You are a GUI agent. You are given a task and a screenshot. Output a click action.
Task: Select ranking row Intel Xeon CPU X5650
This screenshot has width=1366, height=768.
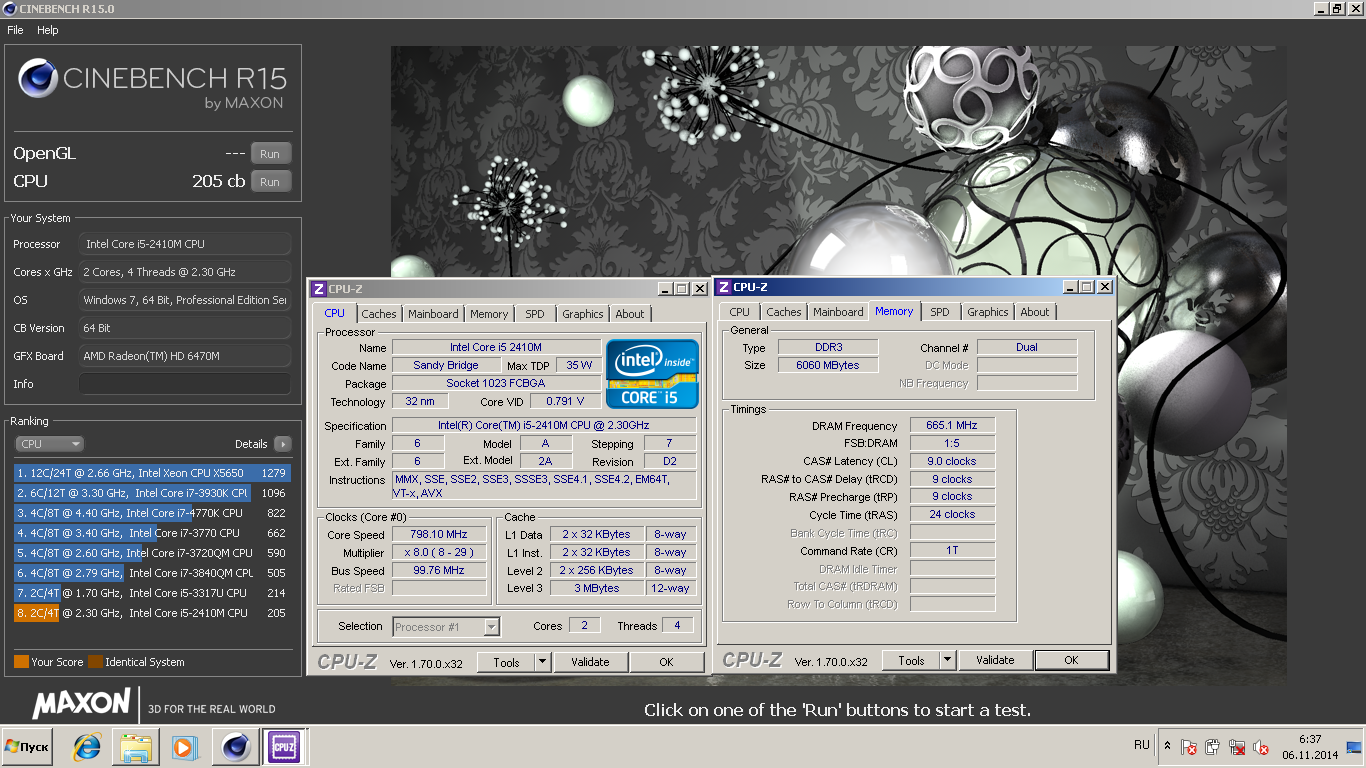click(152, 473)
